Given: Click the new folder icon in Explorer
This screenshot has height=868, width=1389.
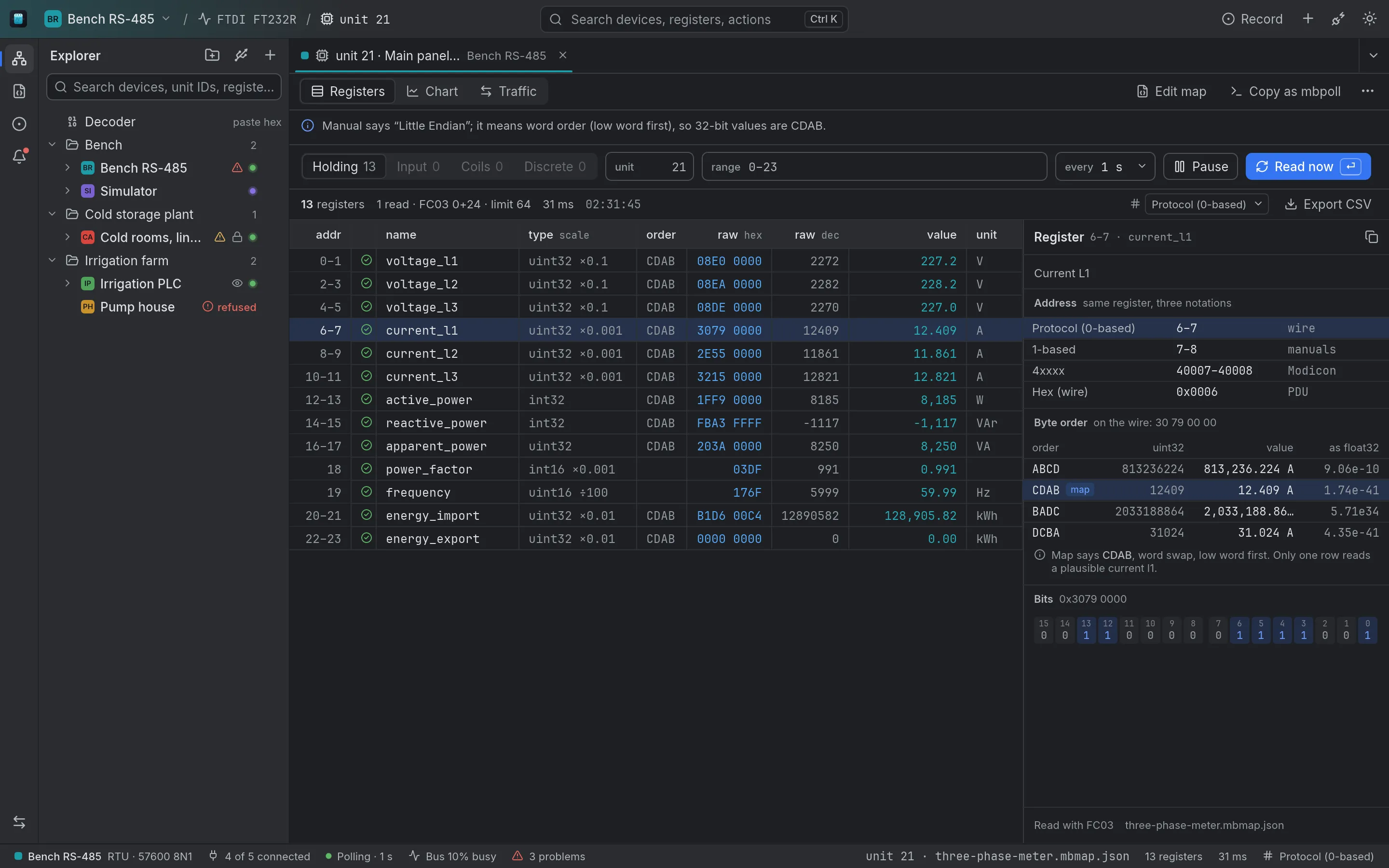Looking at the screenshot, I should [212, 55].
